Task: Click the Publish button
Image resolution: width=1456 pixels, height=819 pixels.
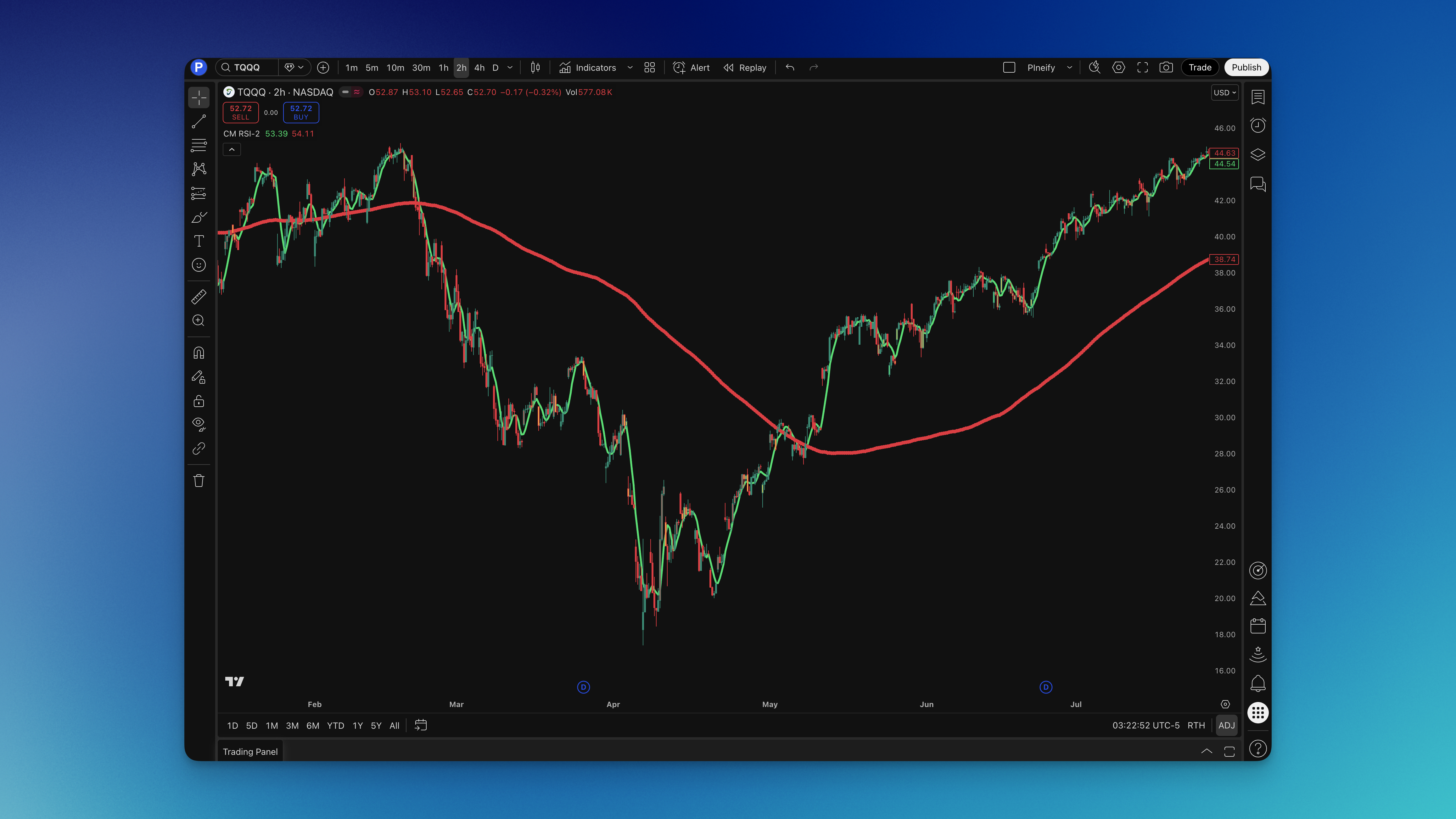Action: (x=1246, y=68)
